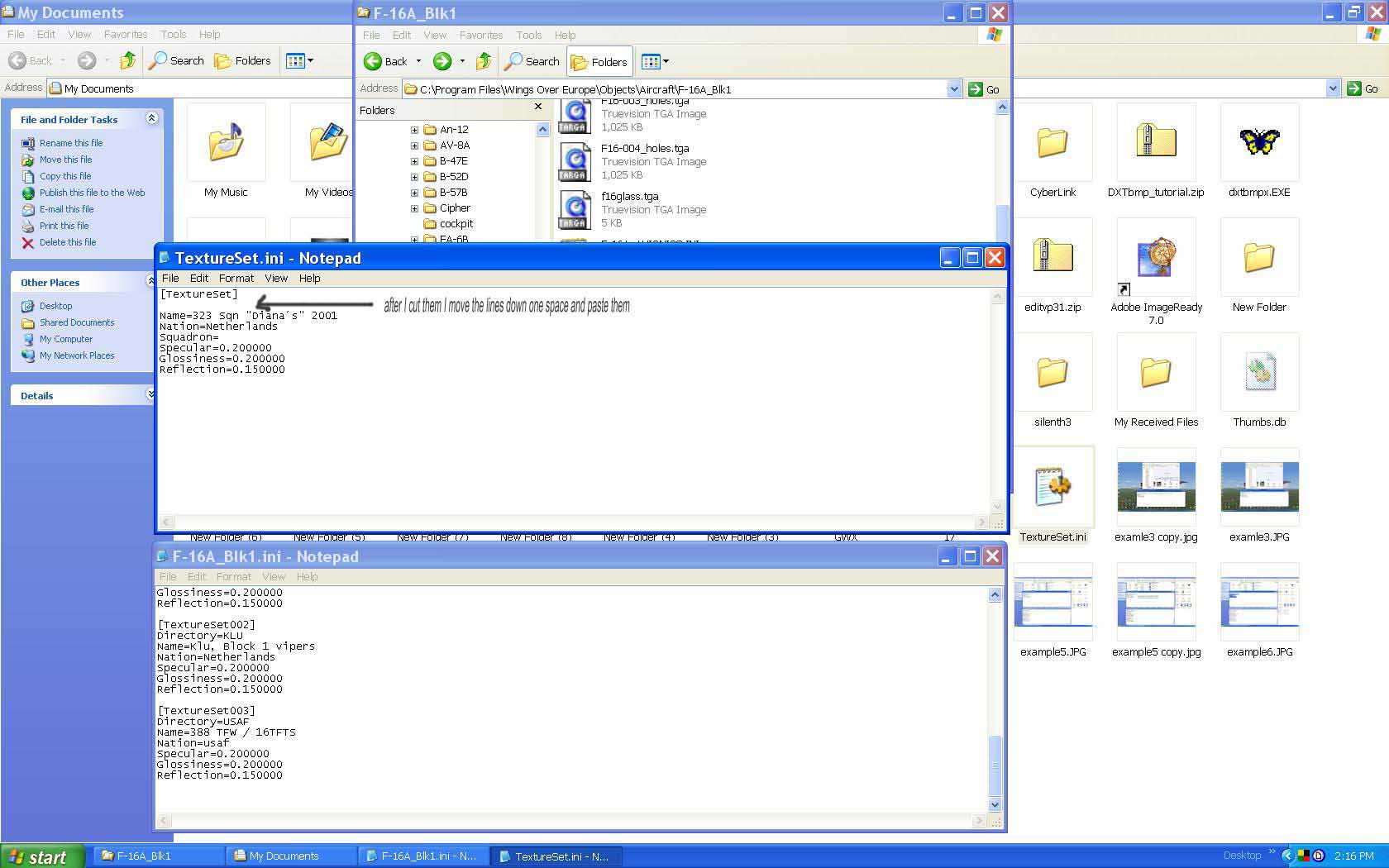Click Publish this file to the Web
The height and width of the screenshot is (868, 1389).
[93, 193]
